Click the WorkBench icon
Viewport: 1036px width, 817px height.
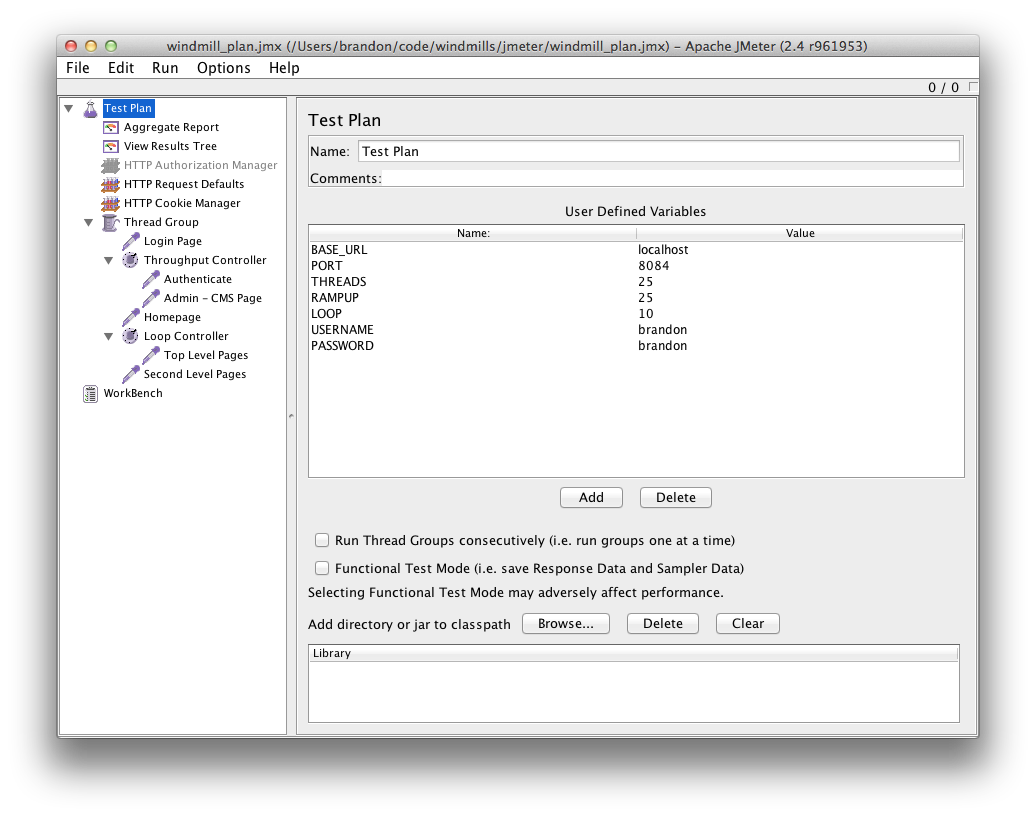[x=90, y=393]
